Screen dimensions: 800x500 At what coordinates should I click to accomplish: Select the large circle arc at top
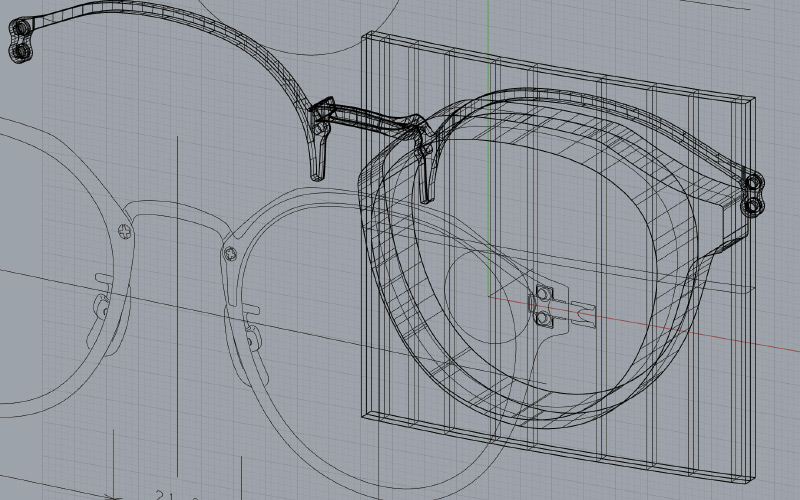[290, 50]
